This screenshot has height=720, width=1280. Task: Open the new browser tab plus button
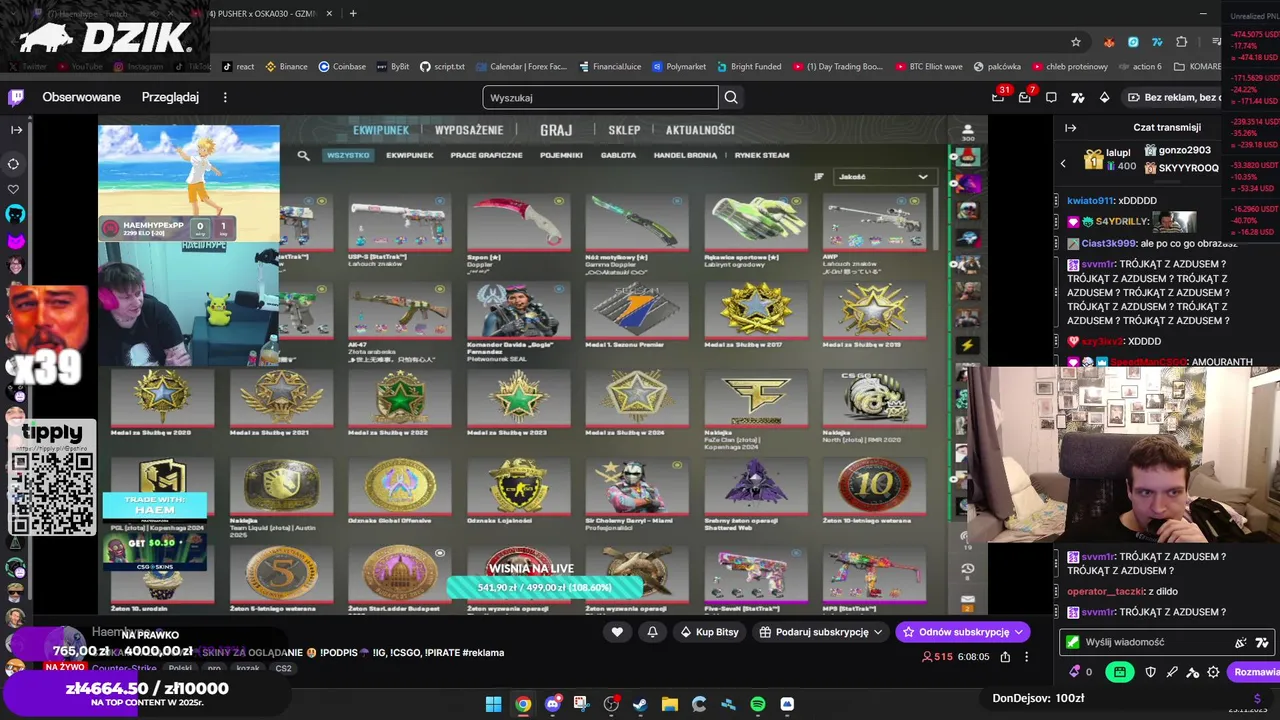click(353, 14)
